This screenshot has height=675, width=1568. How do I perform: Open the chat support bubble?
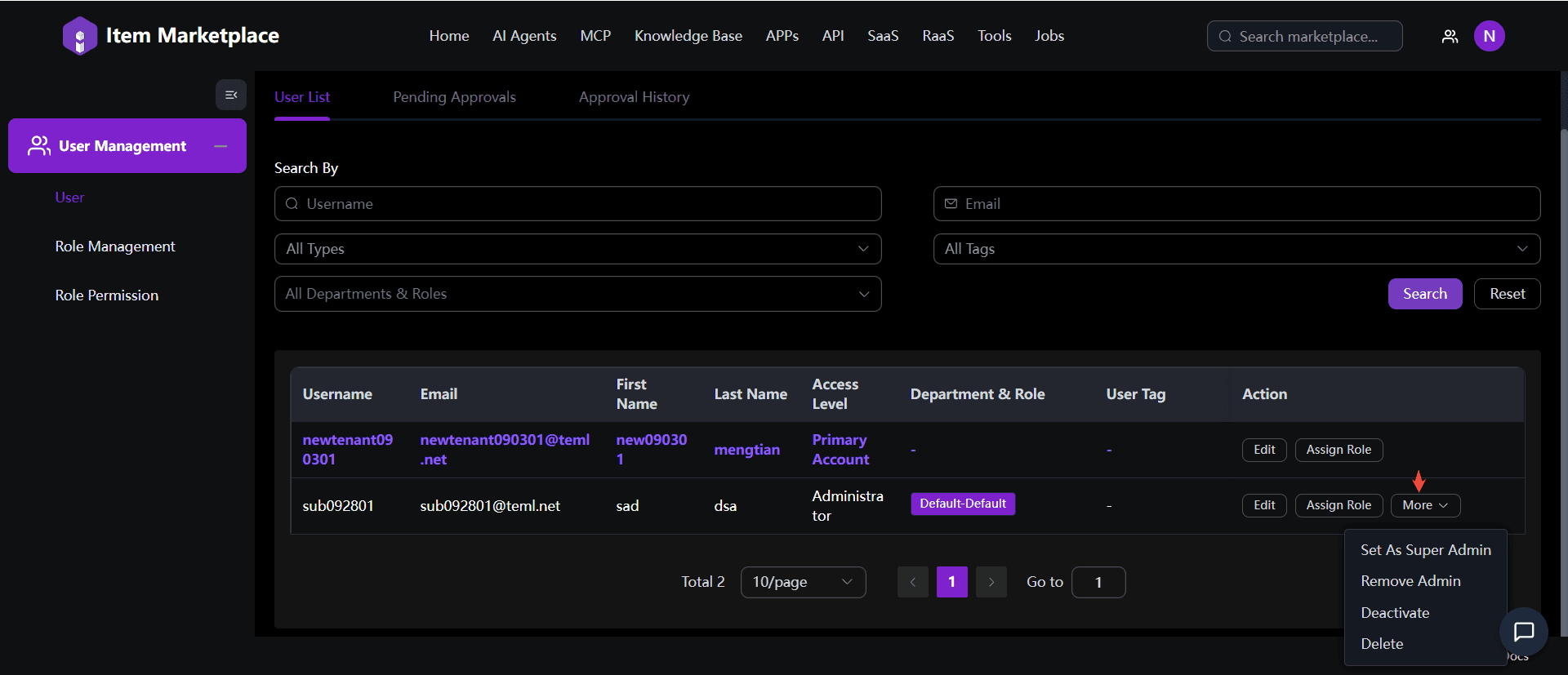click(x=1523, y=631)
